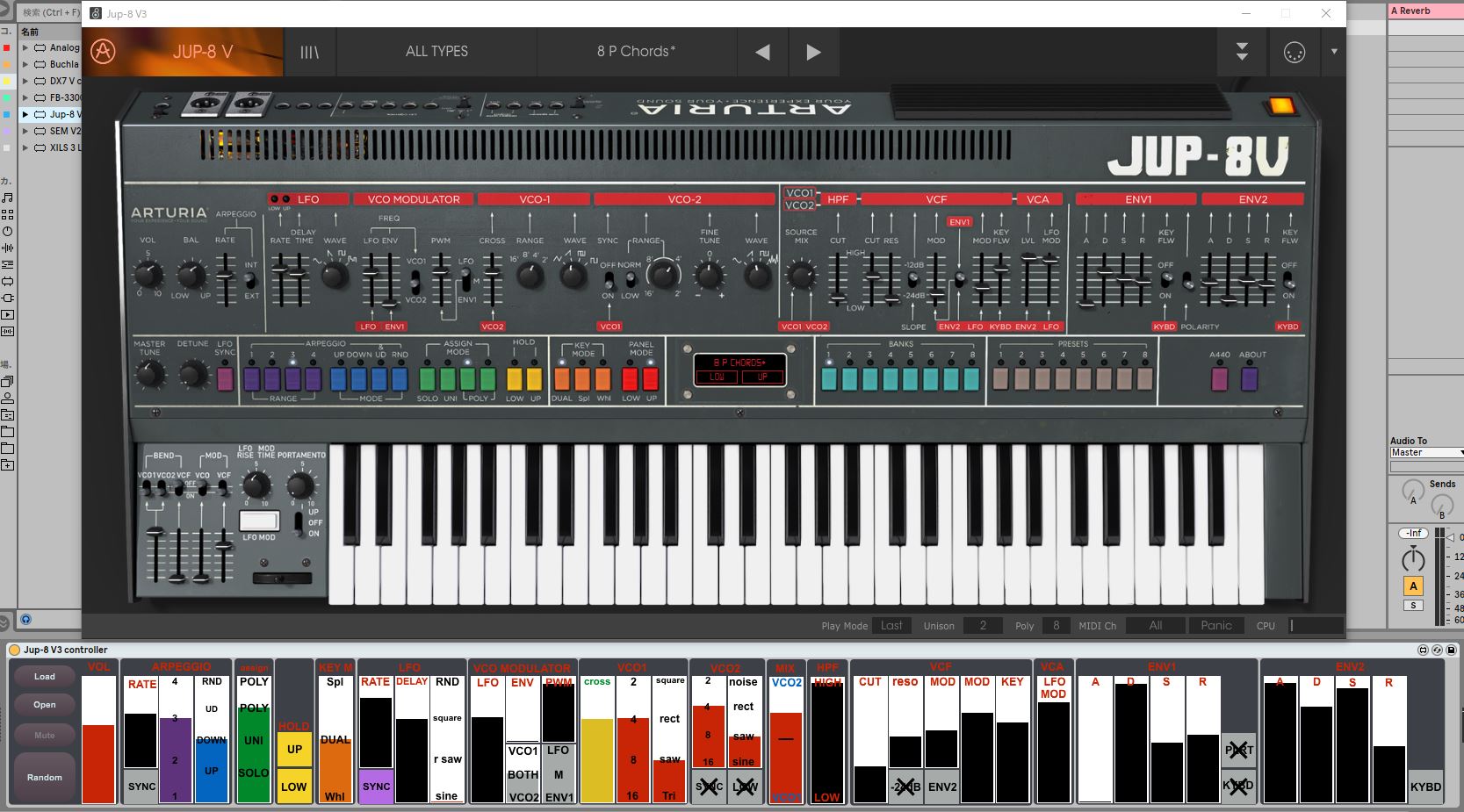Open the advanced panel double-chevron icon

[1242, 52]
